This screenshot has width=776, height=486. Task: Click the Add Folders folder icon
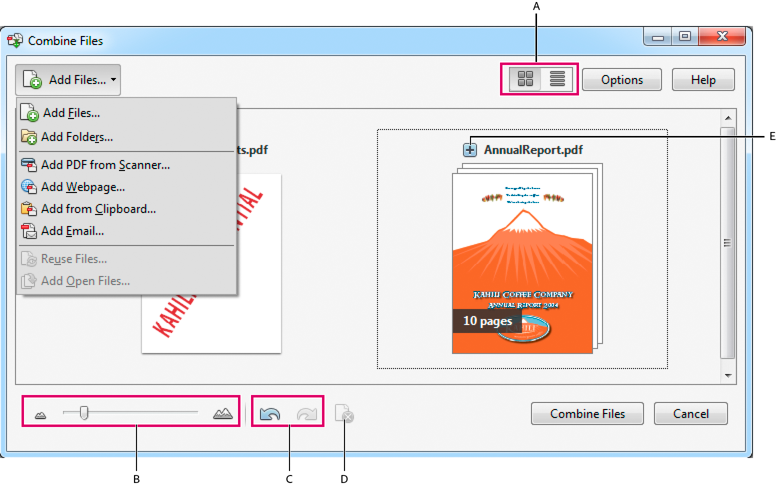pos(29,137)
